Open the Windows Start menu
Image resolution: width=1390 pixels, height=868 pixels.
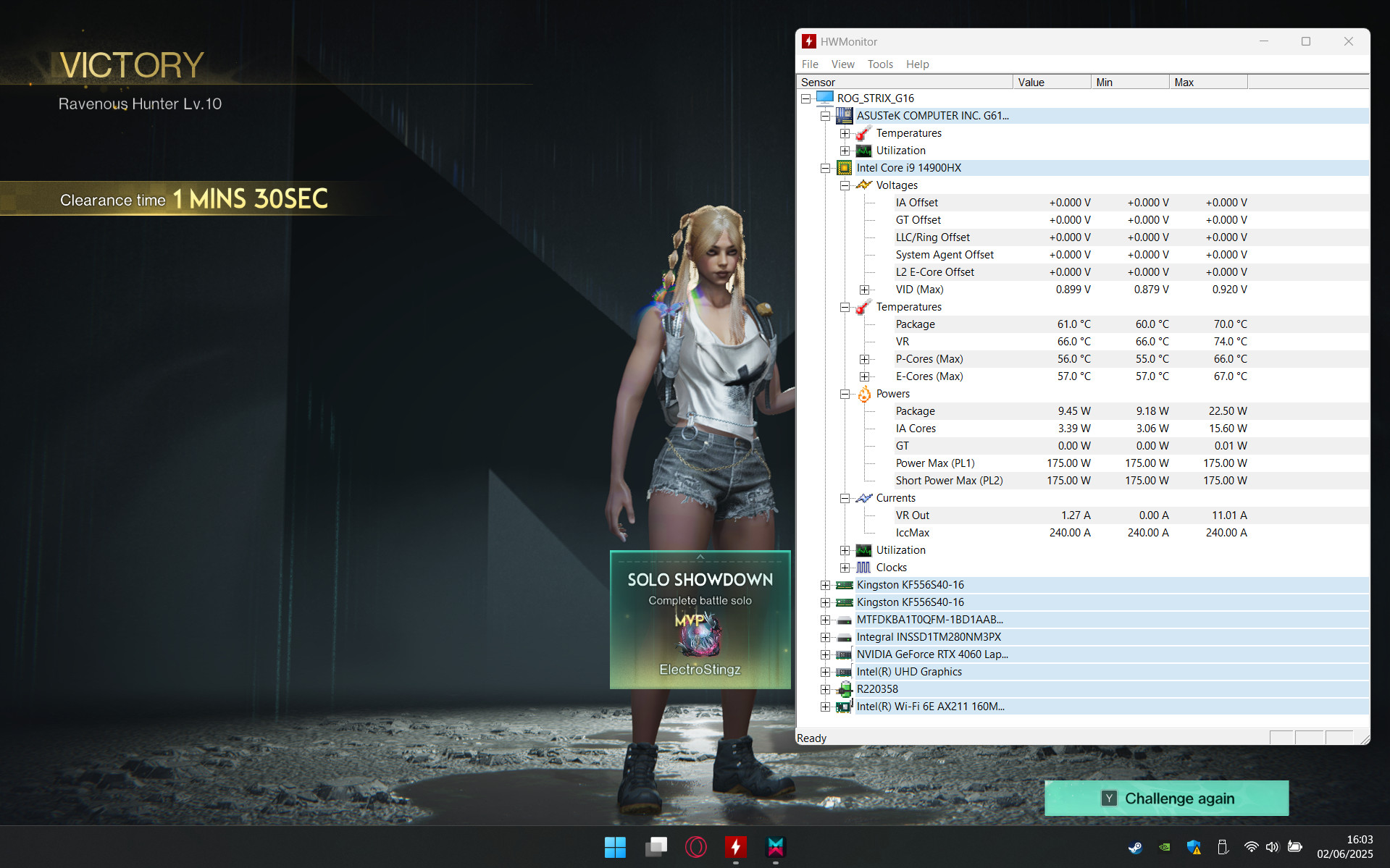click(x=615, y=847)
